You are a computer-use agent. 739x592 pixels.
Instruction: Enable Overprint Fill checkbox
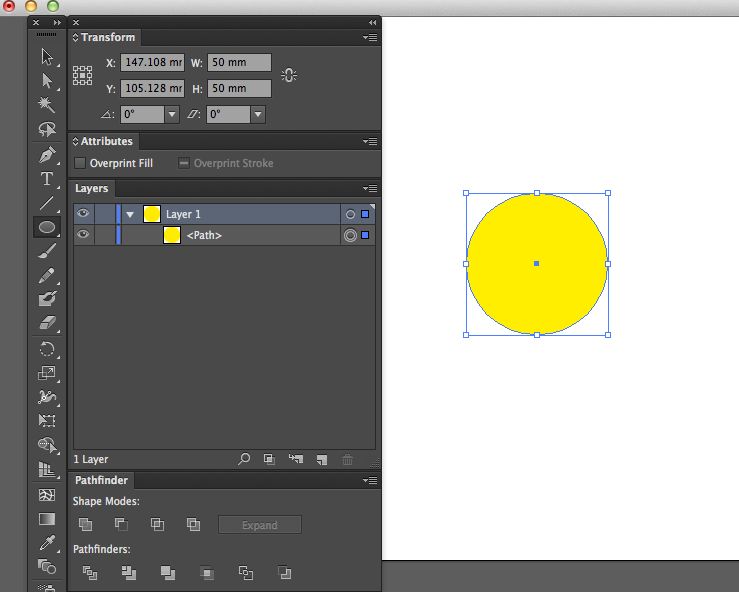80,163
